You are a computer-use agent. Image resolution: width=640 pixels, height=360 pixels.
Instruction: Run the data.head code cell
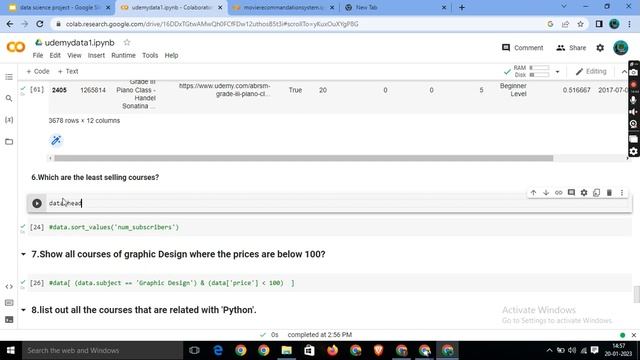tap(37, 203)
